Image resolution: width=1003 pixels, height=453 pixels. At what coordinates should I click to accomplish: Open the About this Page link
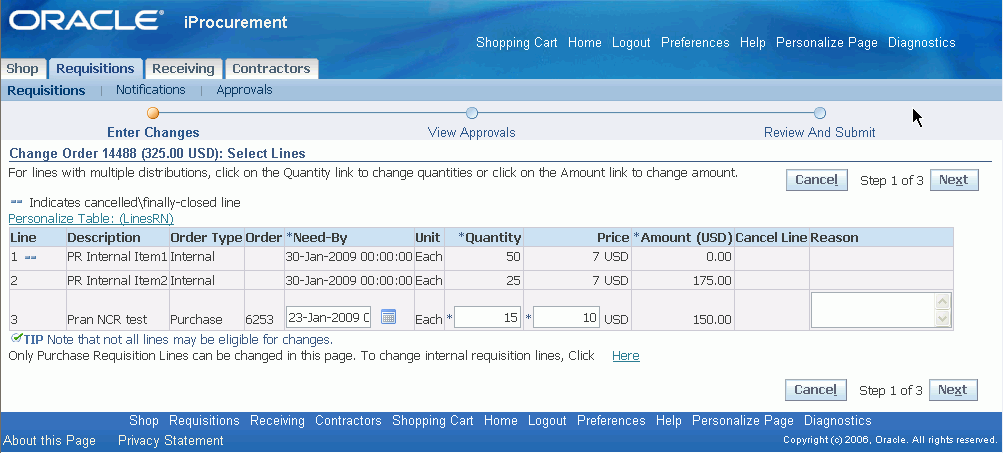49,440
